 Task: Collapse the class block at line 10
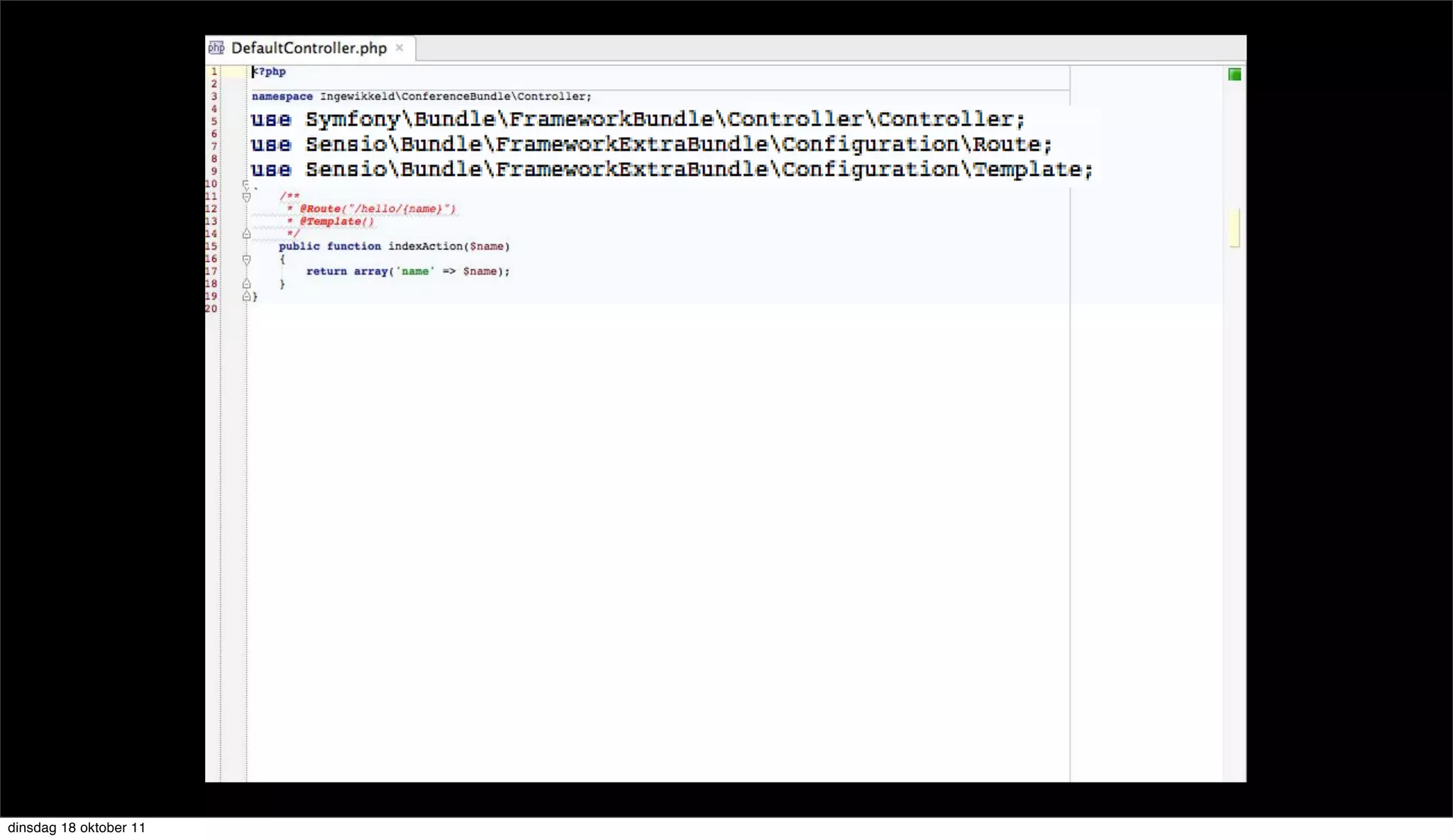pyautogui.click(x=246, y=184)
